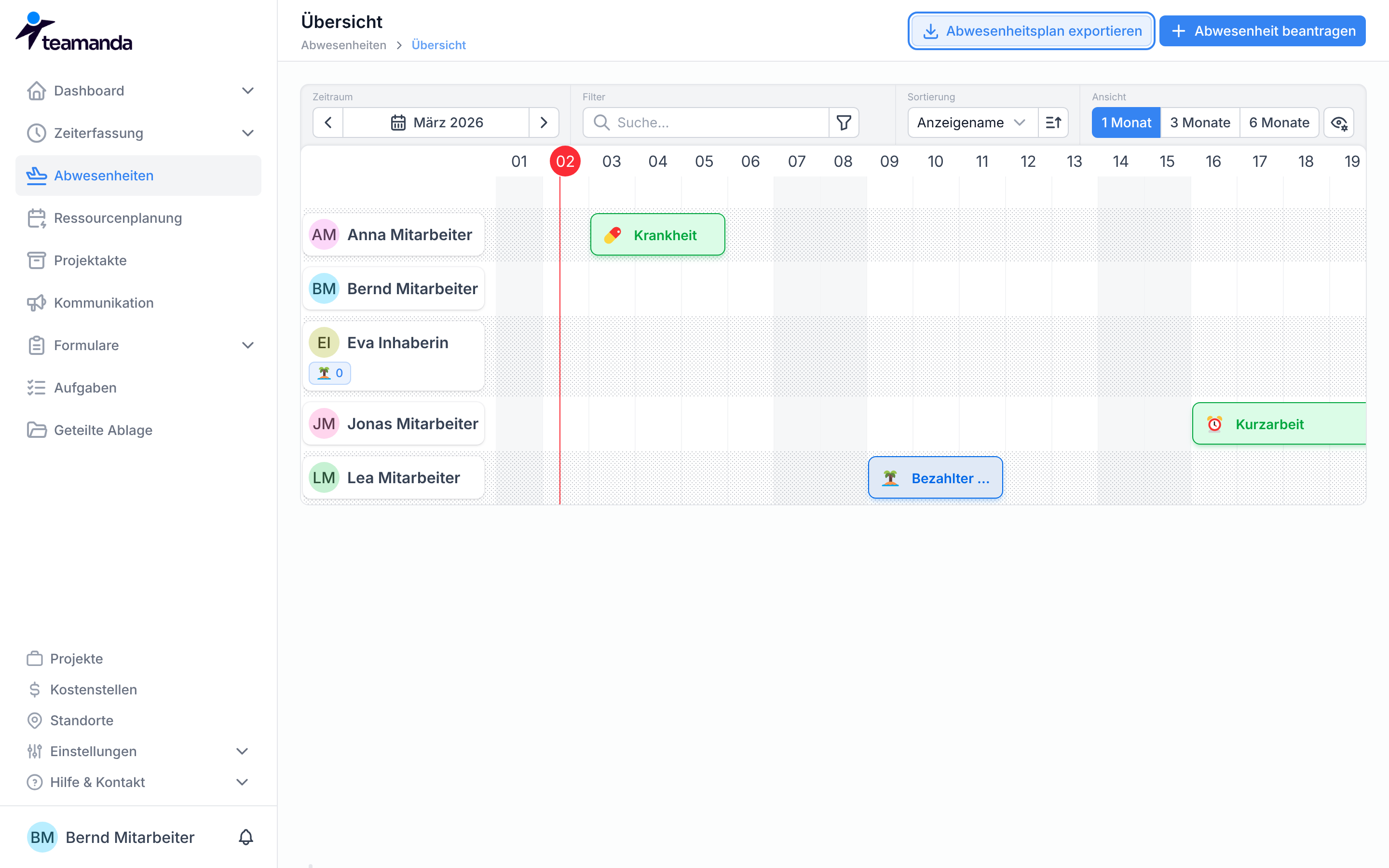
Task: Open Zeiterfassung in the sidebar
Action: 138,133
